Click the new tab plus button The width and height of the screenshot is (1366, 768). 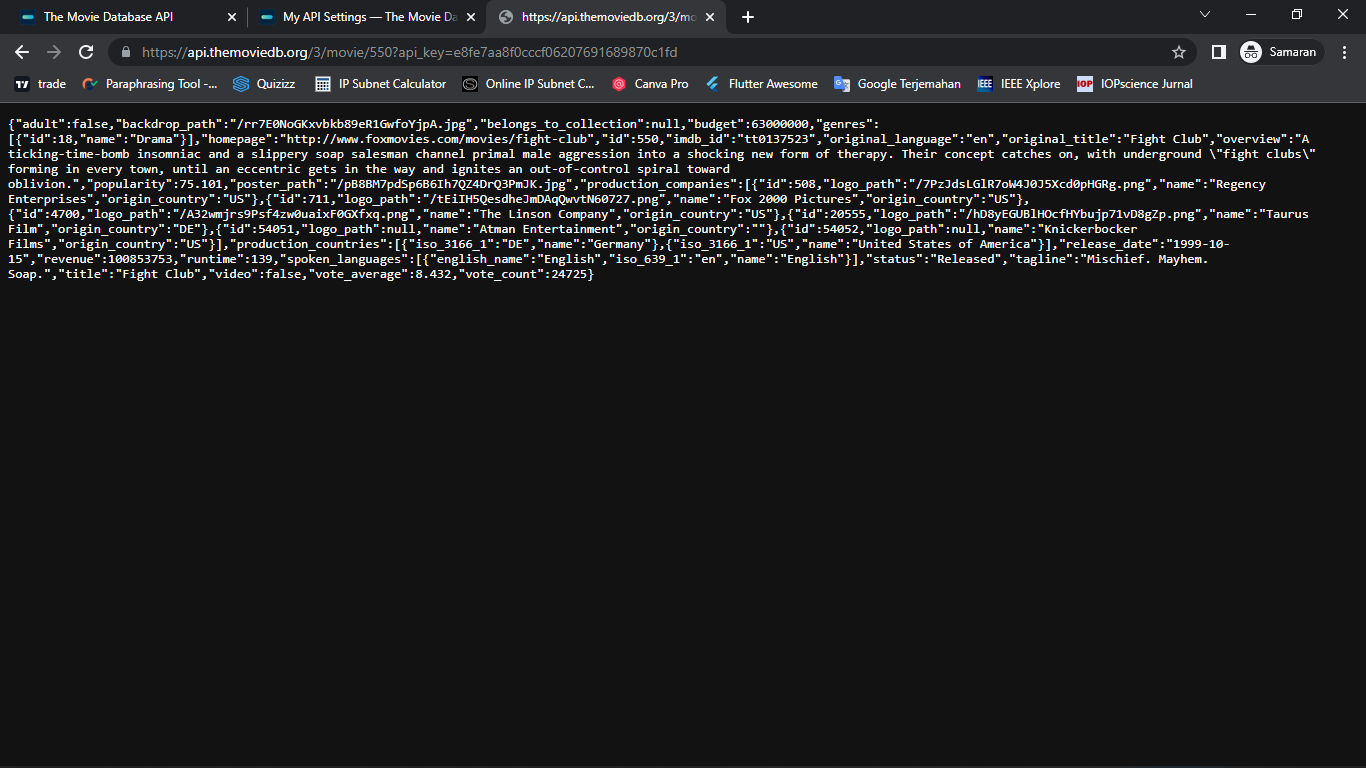(746, 16)
